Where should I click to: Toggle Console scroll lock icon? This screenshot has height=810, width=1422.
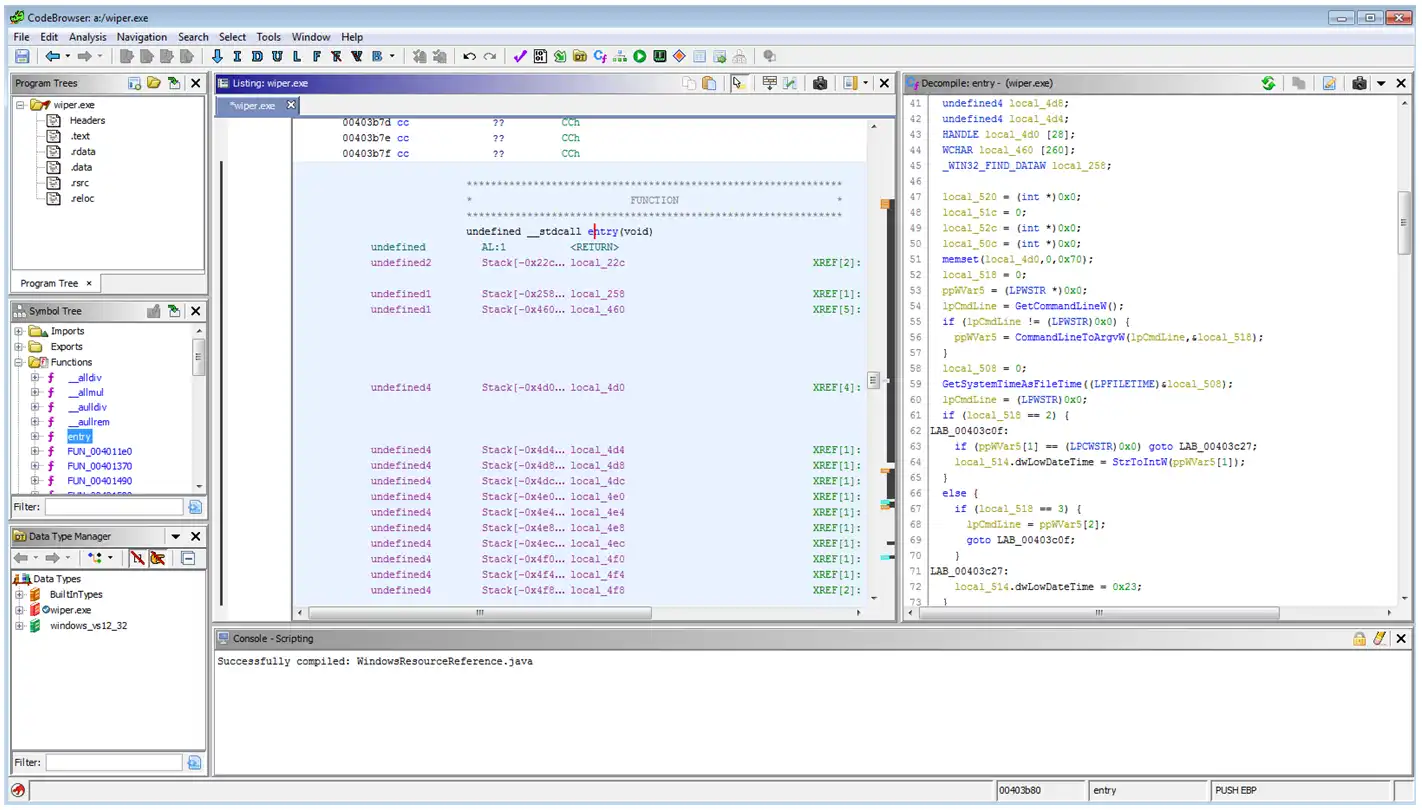pos(1360,638)
